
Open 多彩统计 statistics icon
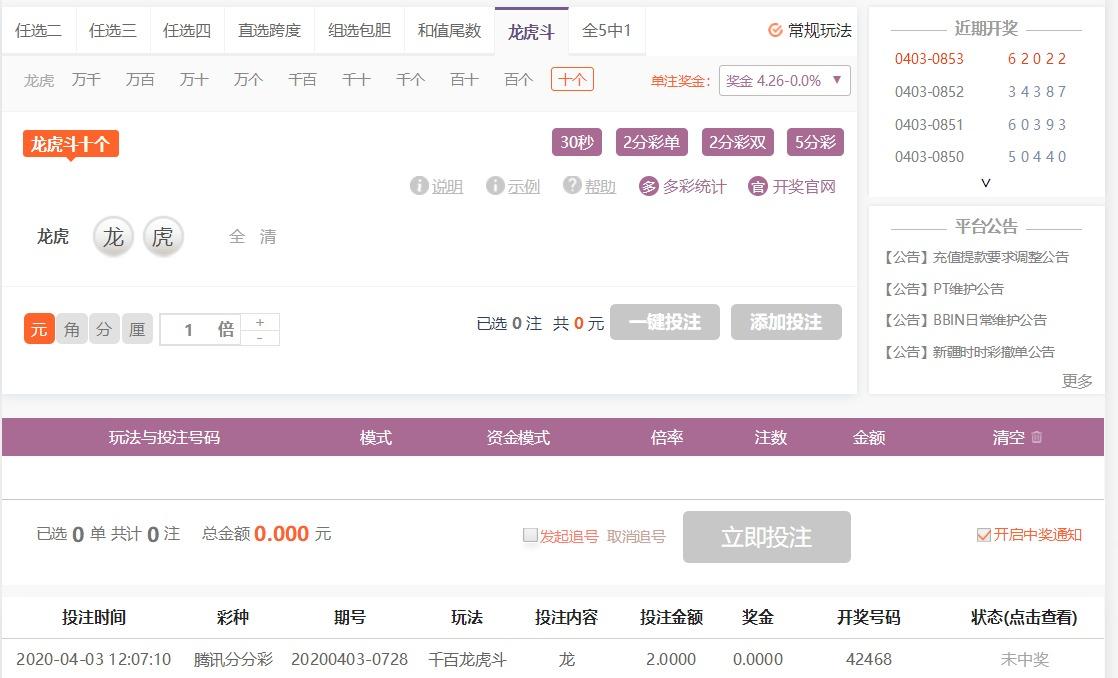point(649,187)
